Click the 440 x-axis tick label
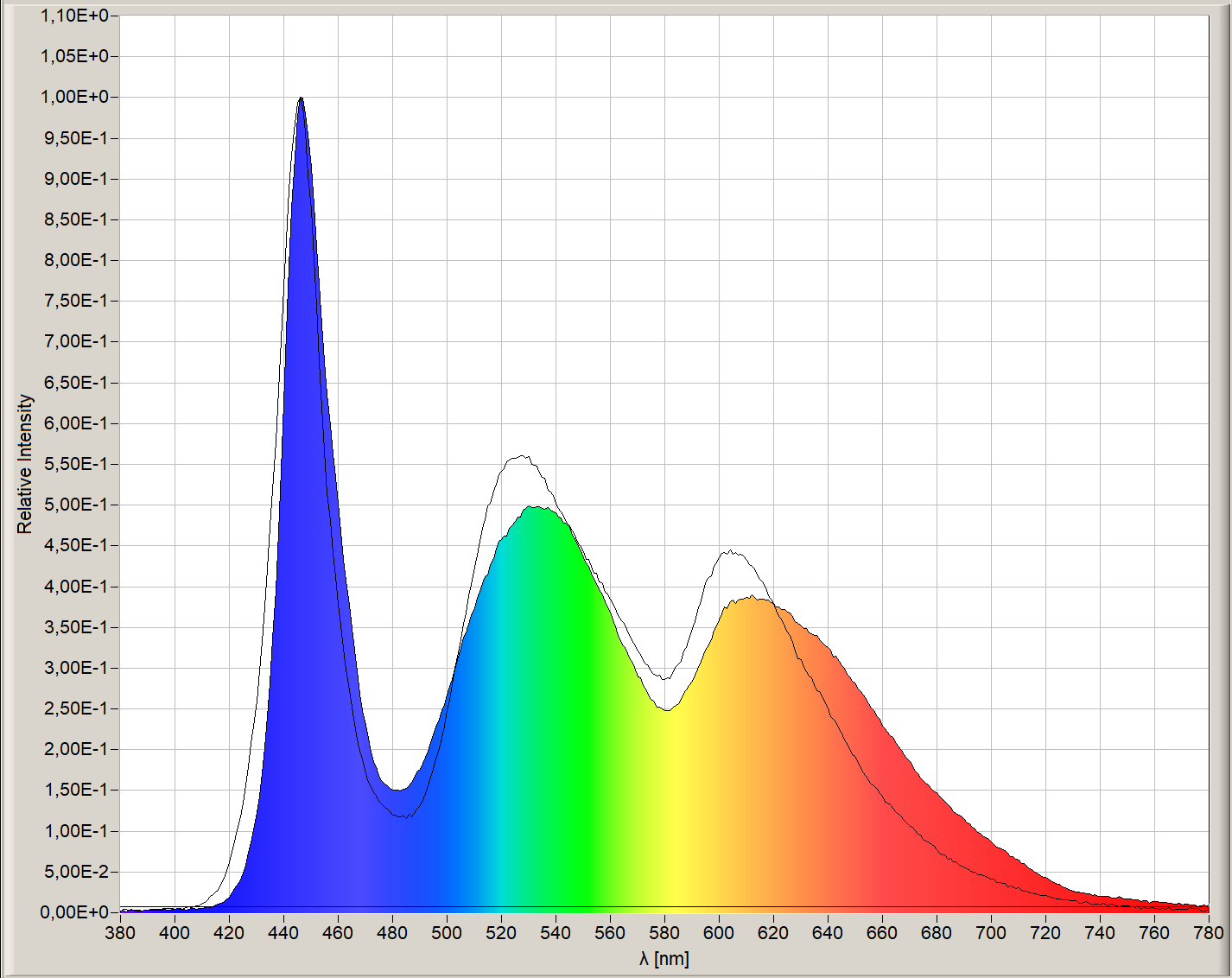 283,933
